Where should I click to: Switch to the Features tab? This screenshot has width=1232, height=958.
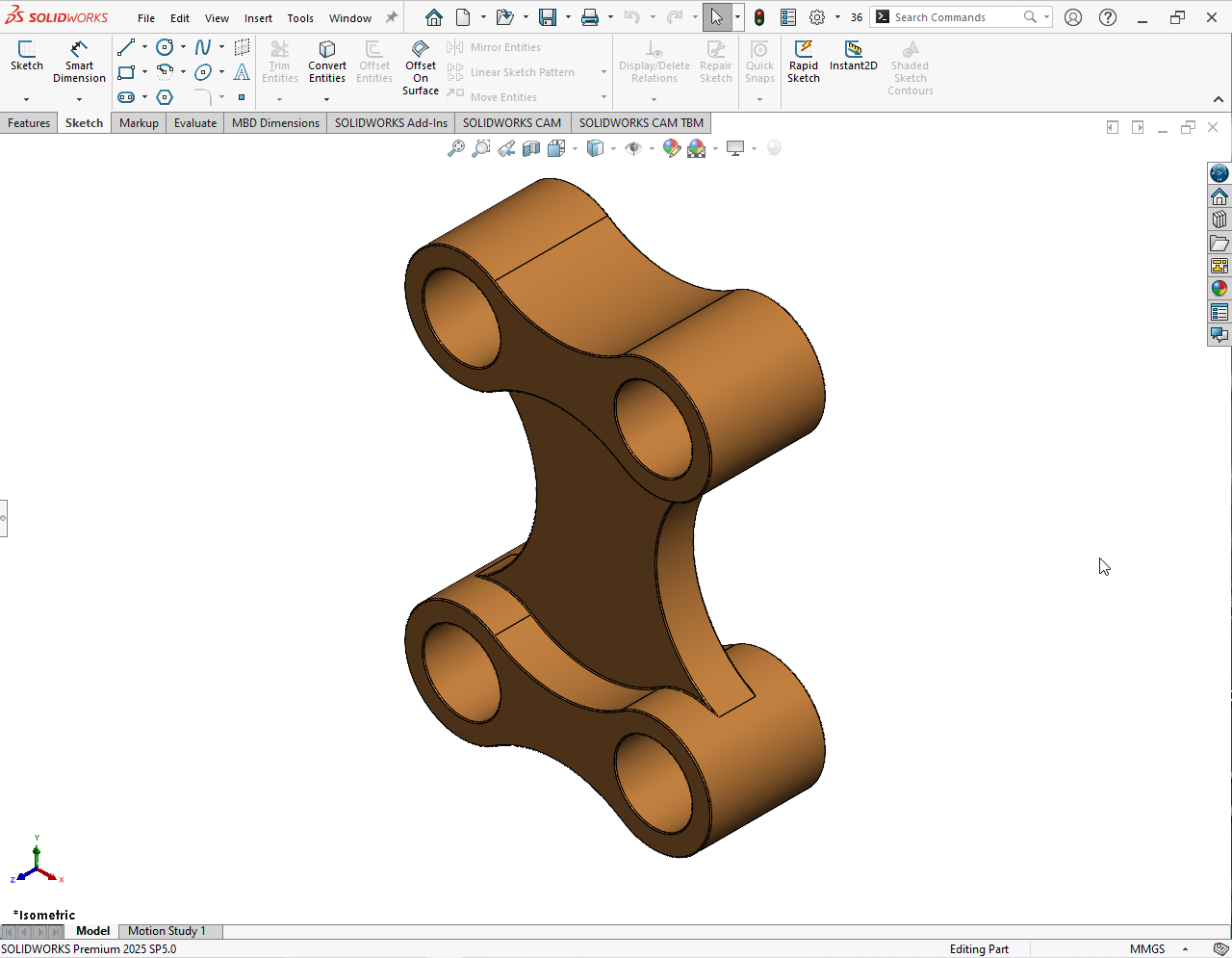click(29, 123)
